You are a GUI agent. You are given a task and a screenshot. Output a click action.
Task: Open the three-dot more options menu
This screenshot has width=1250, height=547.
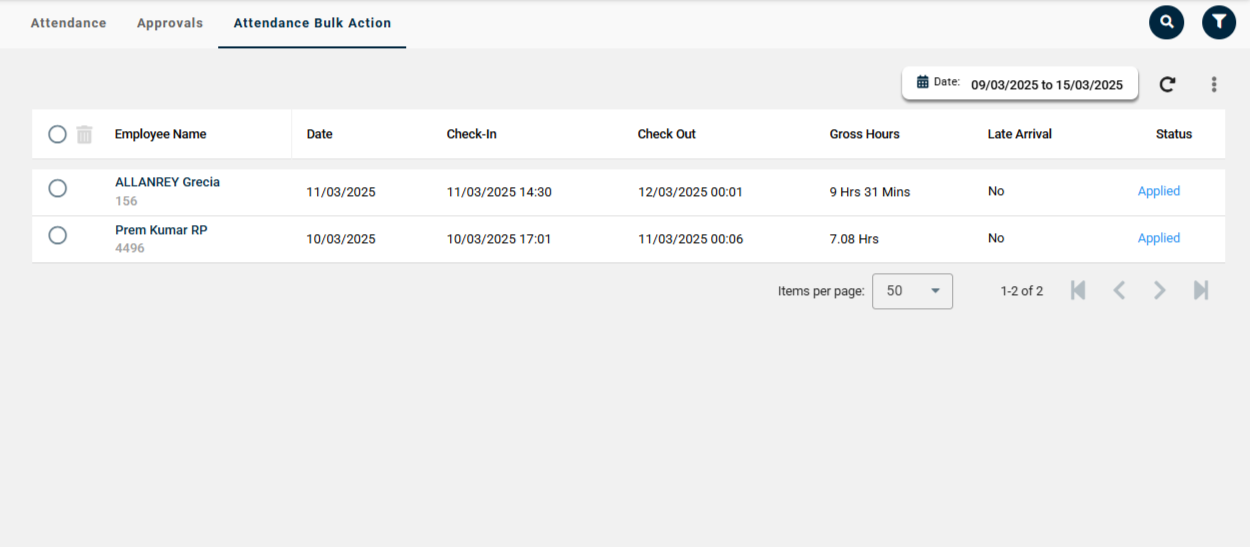[x=1214, y=85]
